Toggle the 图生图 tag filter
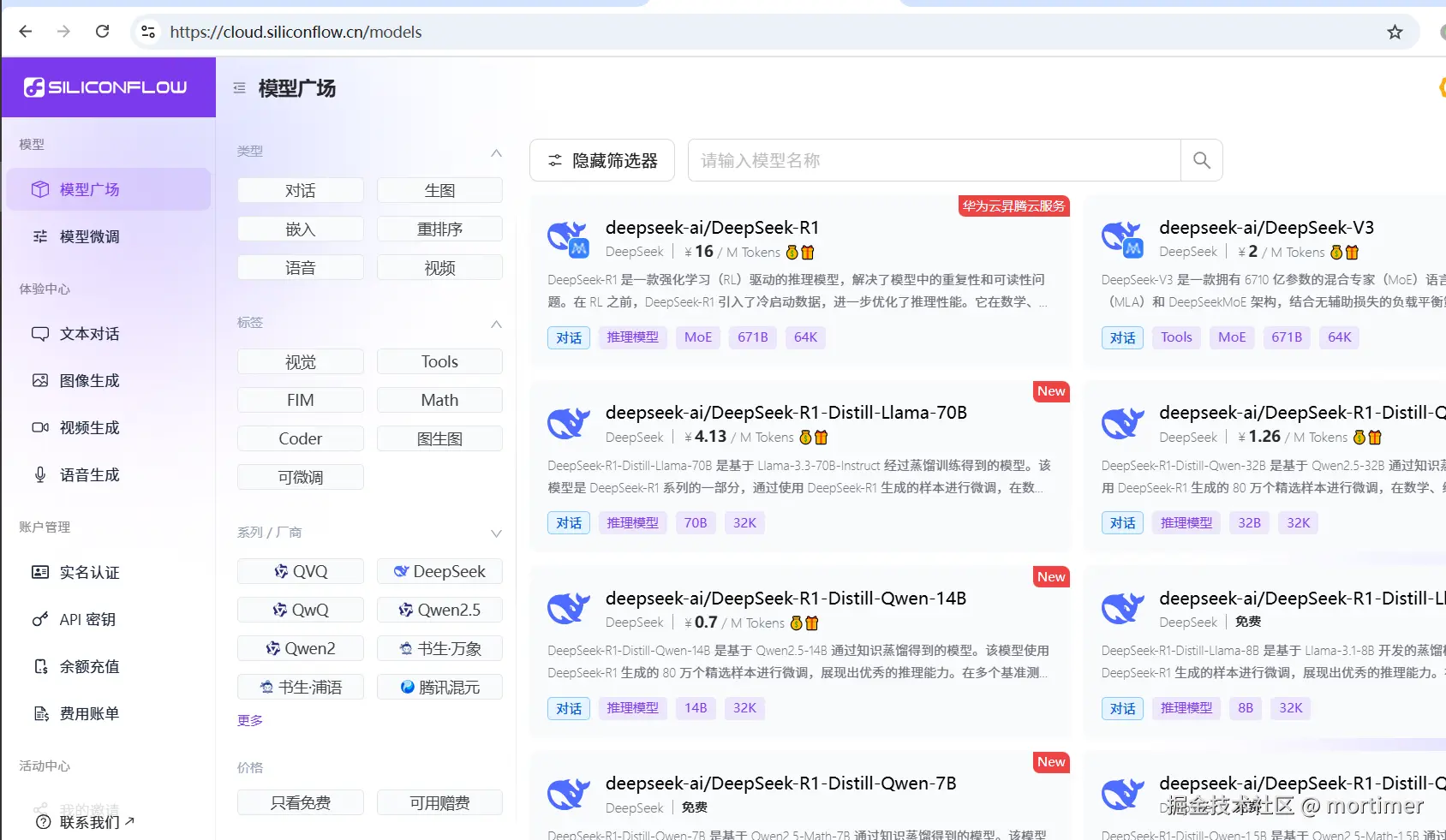Image resolution: width=1446 pixels, height=840 pixels. click(439, 438)
